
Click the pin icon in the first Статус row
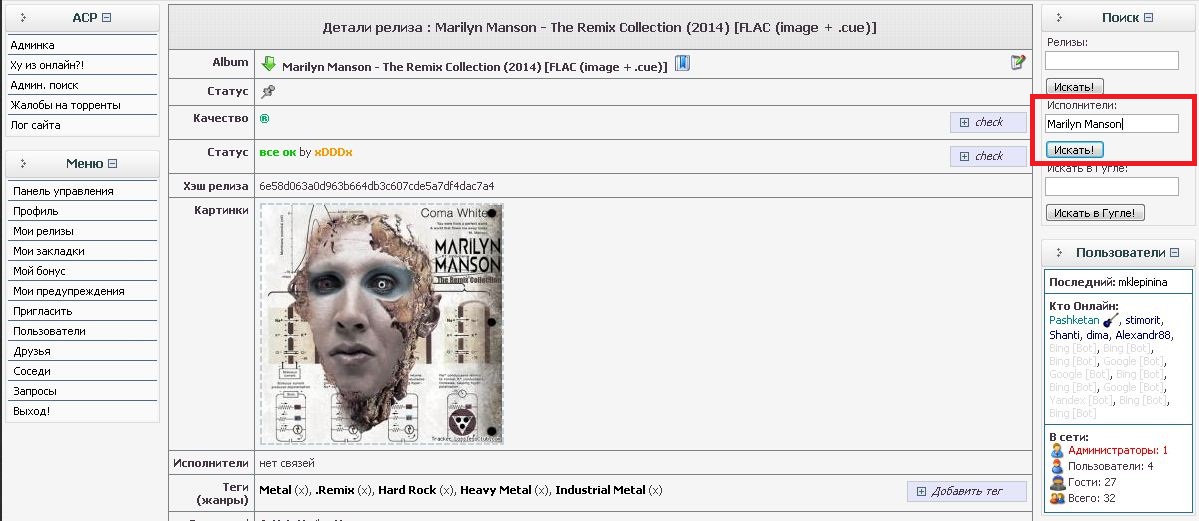[267, 92]
